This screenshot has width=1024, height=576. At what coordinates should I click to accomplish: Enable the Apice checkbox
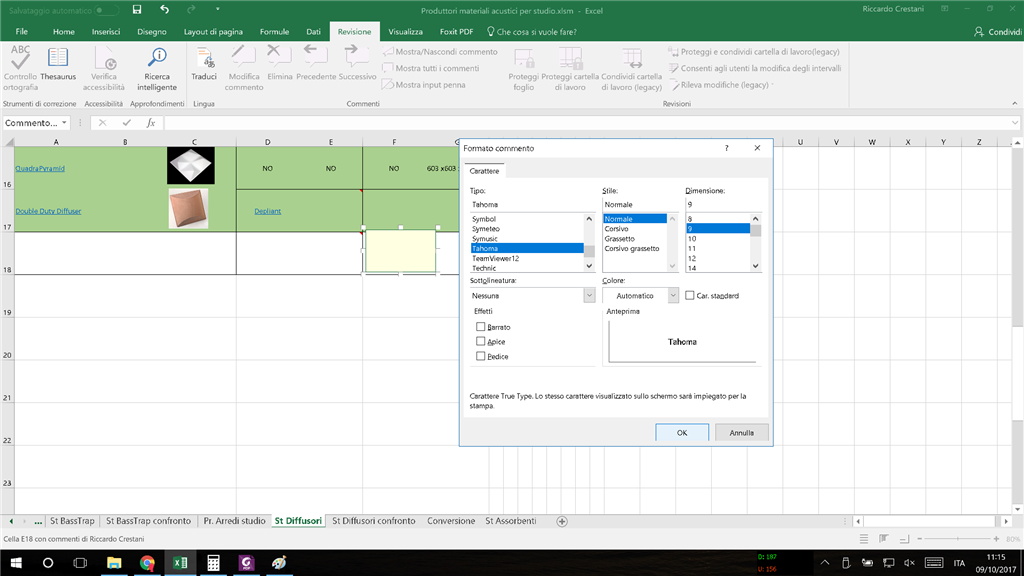click(x=481, y=342)
